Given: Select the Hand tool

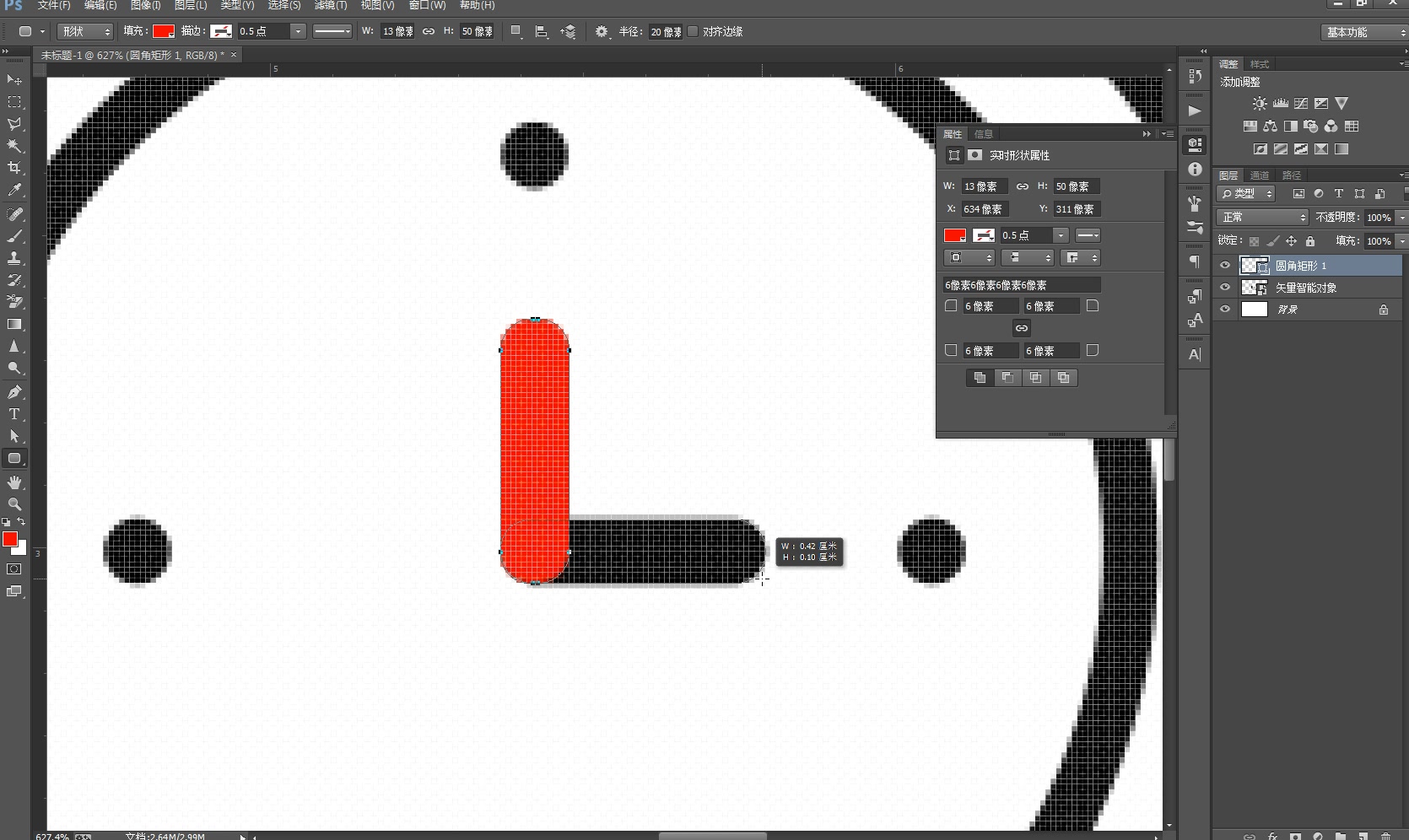Looking at the screenshot, I should click(14, 482).
